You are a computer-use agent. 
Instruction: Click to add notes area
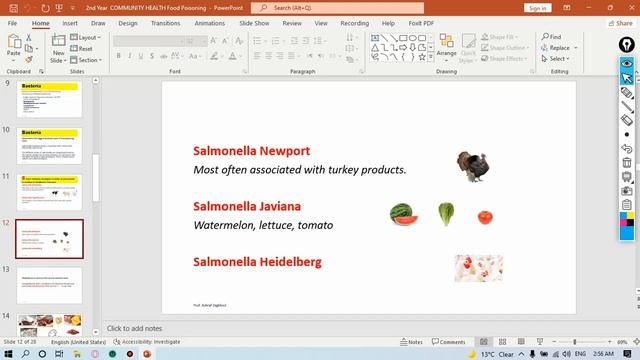point(134,328)
